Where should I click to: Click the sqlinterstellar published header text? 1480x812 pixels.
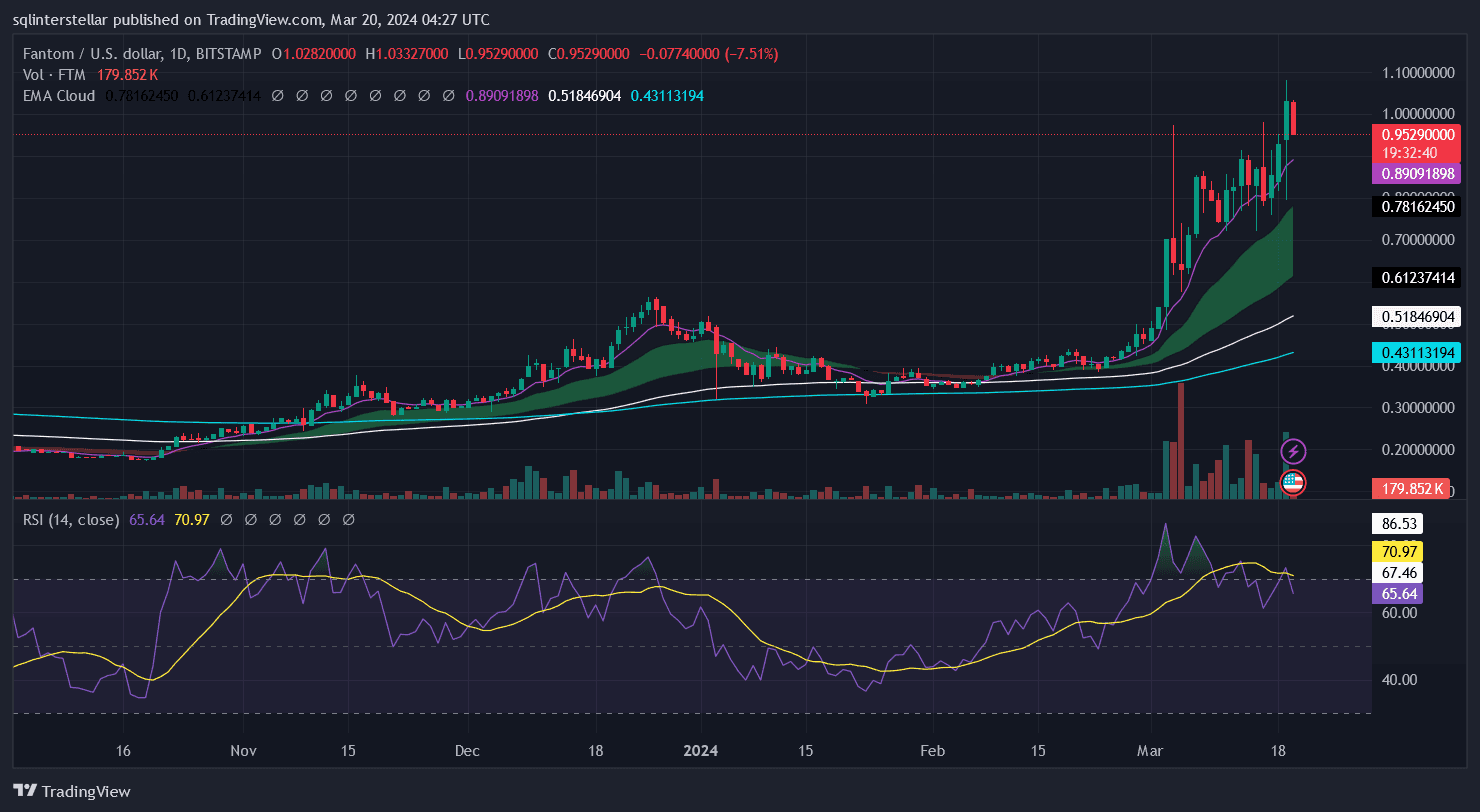coord(252,19)
